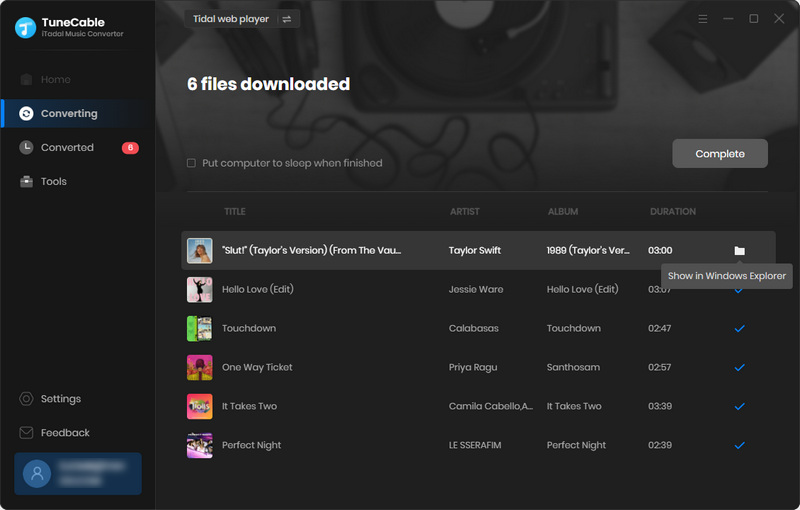This screenshot has width=800, height=510.
Task: Select the "Slut!" (Taylor's Version) title
Action: tap(311, 250)
